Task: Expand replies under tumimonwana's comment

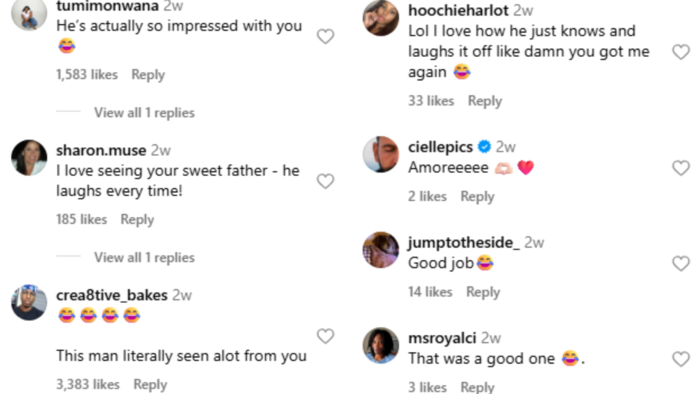Action: pyautogui.click(x=144, y=112)
